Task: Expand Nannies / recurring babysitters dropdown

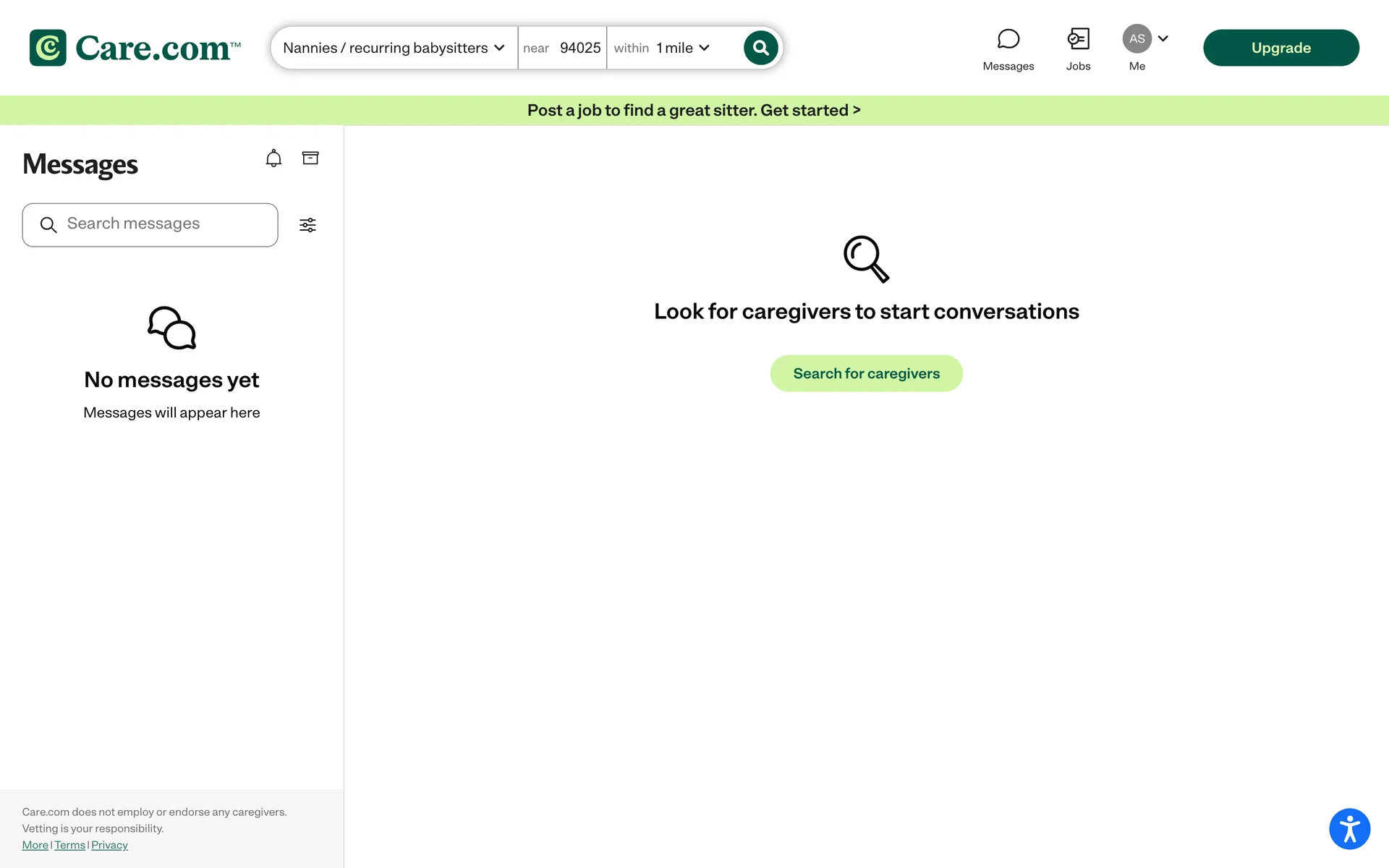Action: click(x=394, y=48)
